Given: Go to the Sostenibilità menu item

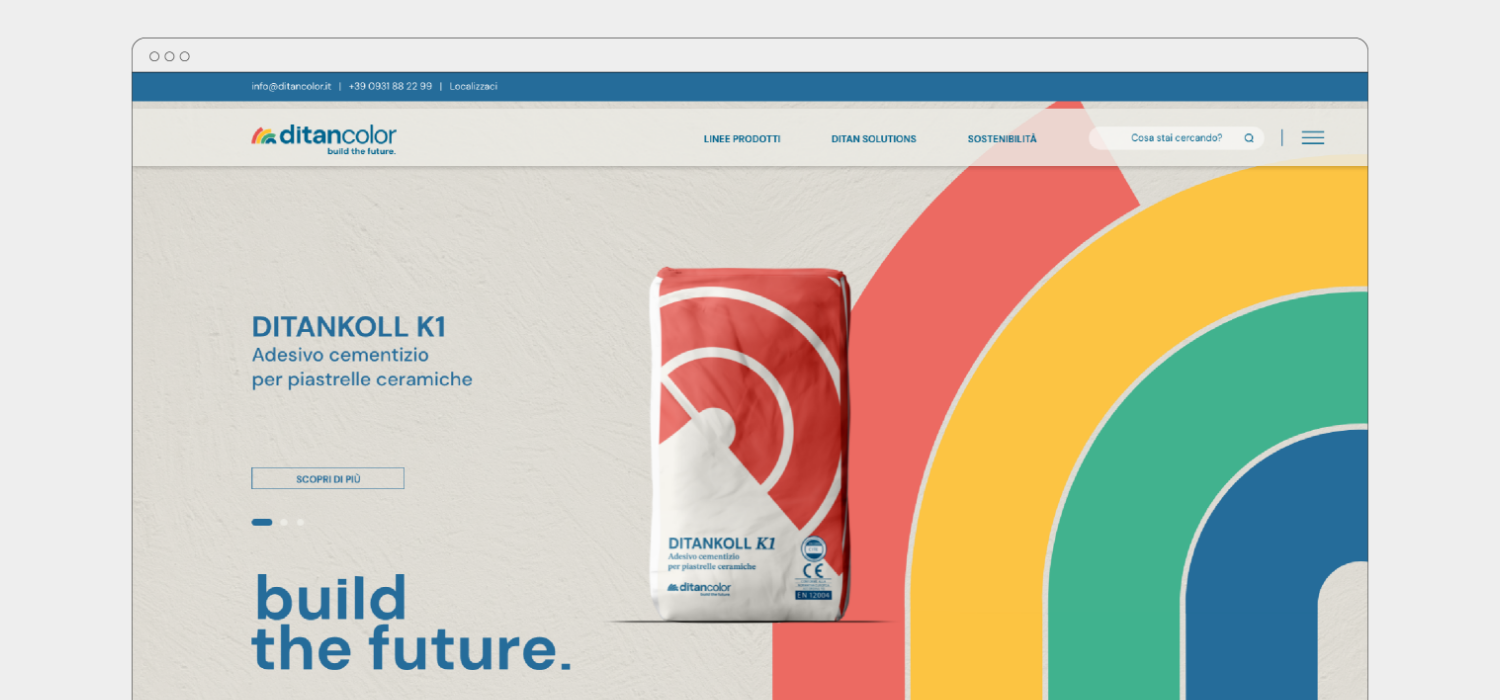Looking at the screenshot, I should pyautogui.click(x=1002, y=139).
